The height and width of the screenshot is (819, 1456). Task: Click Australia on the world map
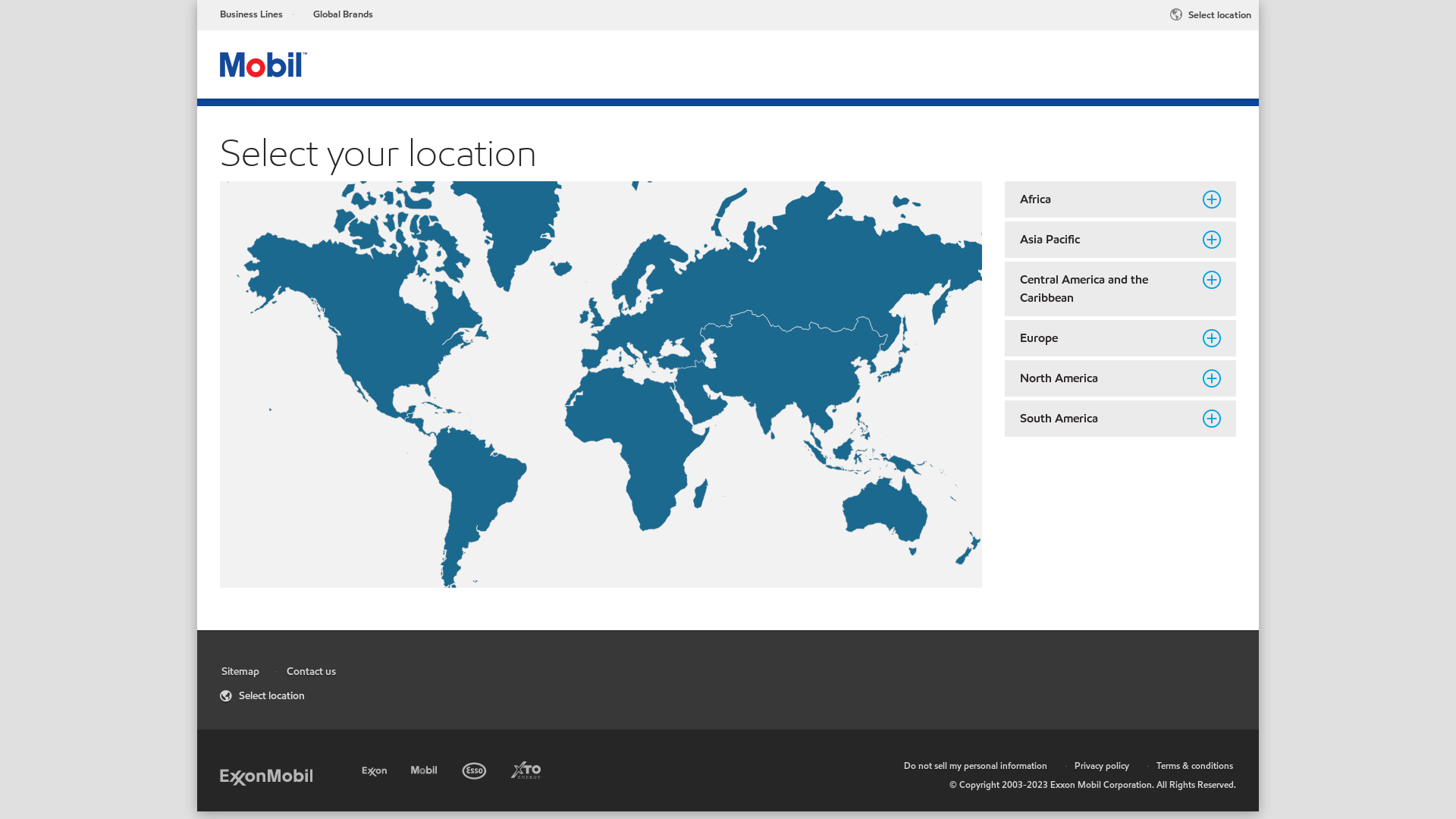point(883,508)
